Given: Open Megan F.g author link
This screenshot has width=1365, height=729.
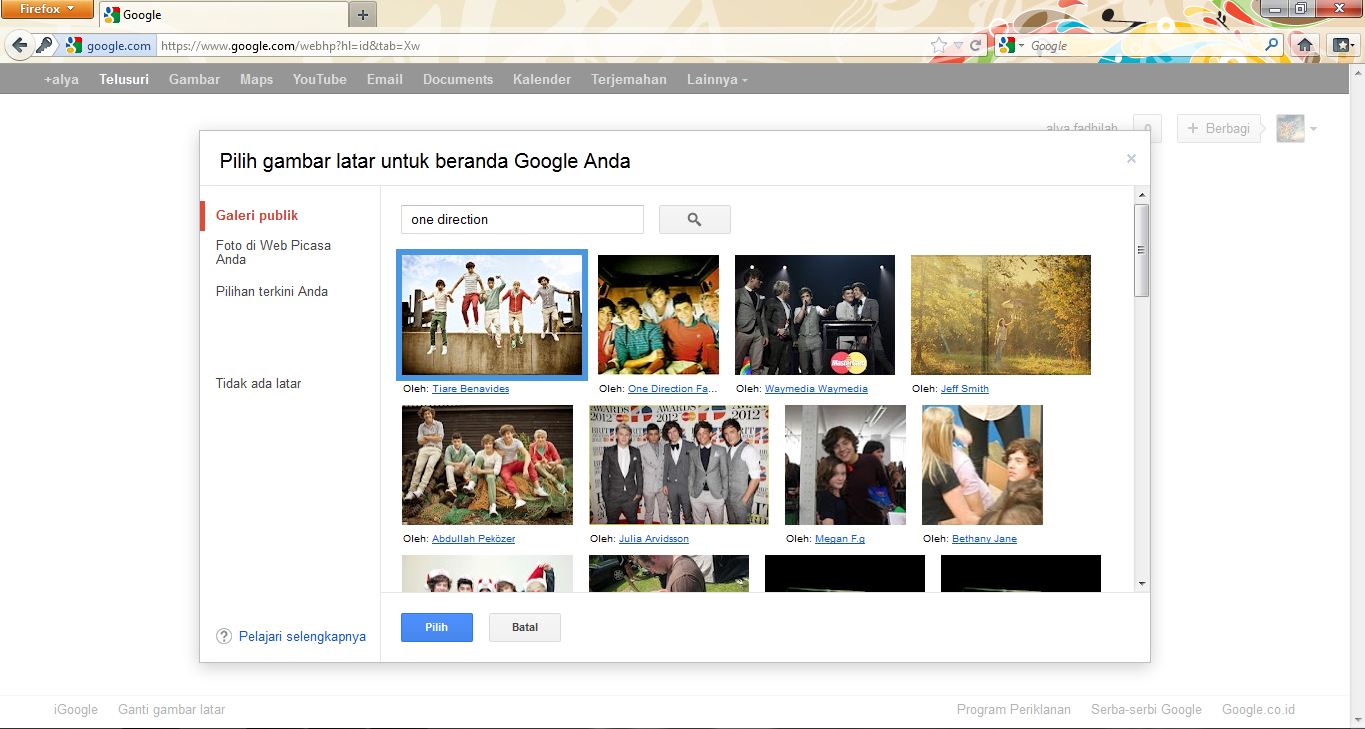Looking at the screenshot, I should pyautogui.click(x=840, y=538).
